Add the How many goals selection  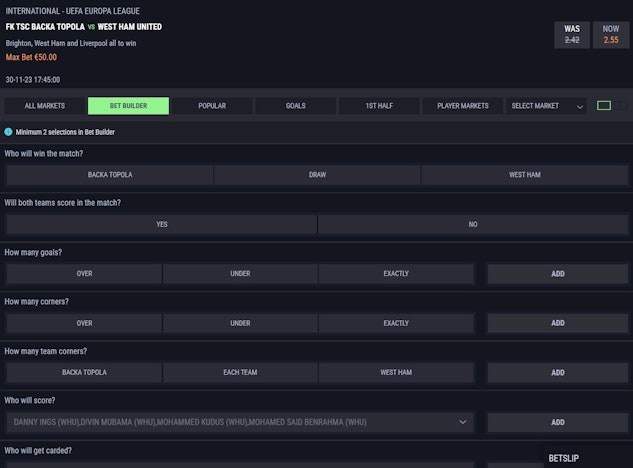558,274
